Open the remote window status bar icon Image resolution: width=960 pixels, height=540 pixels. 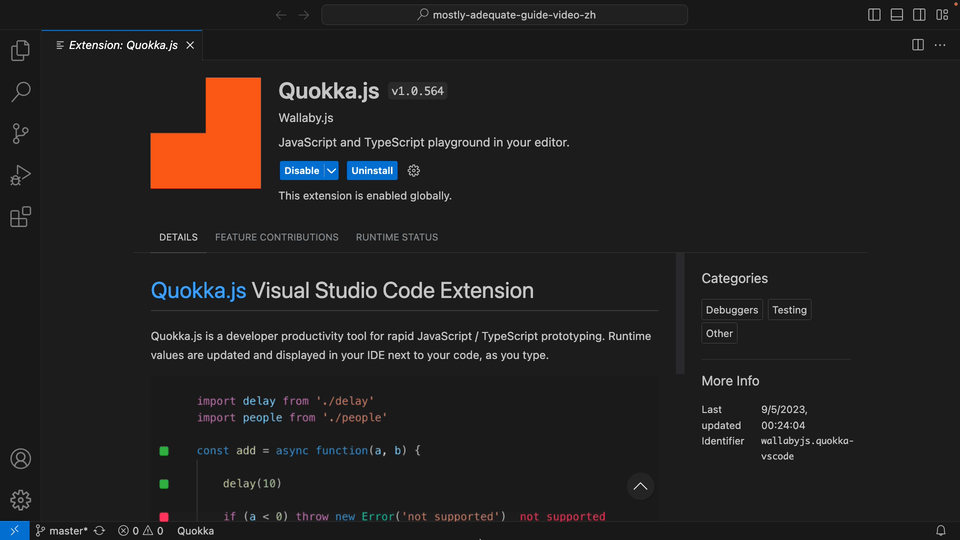click(x=15, y=531)
